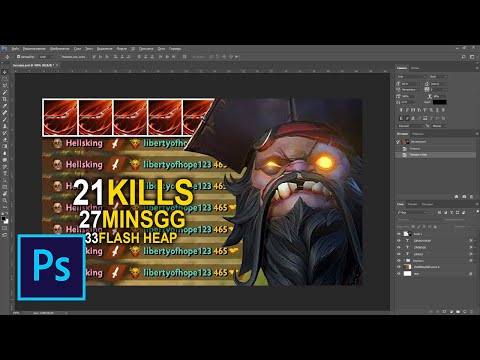480x360 pixels.
Task: Click the foreground color swatch in toolbox
Action: [x=3, y=218]
